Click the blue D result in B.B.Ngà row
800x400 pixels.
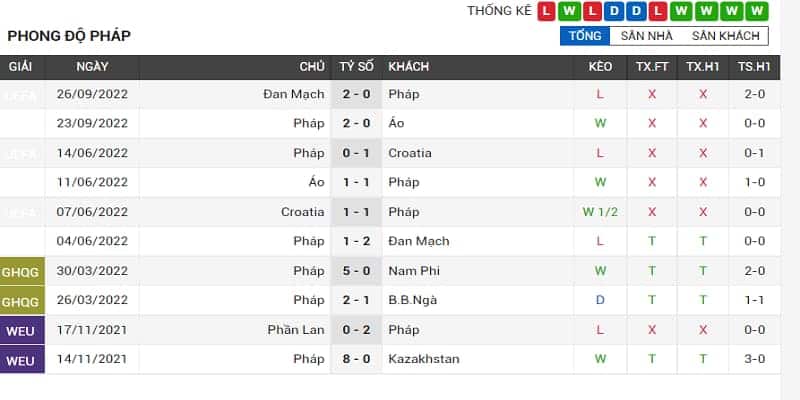coord(600,300)
